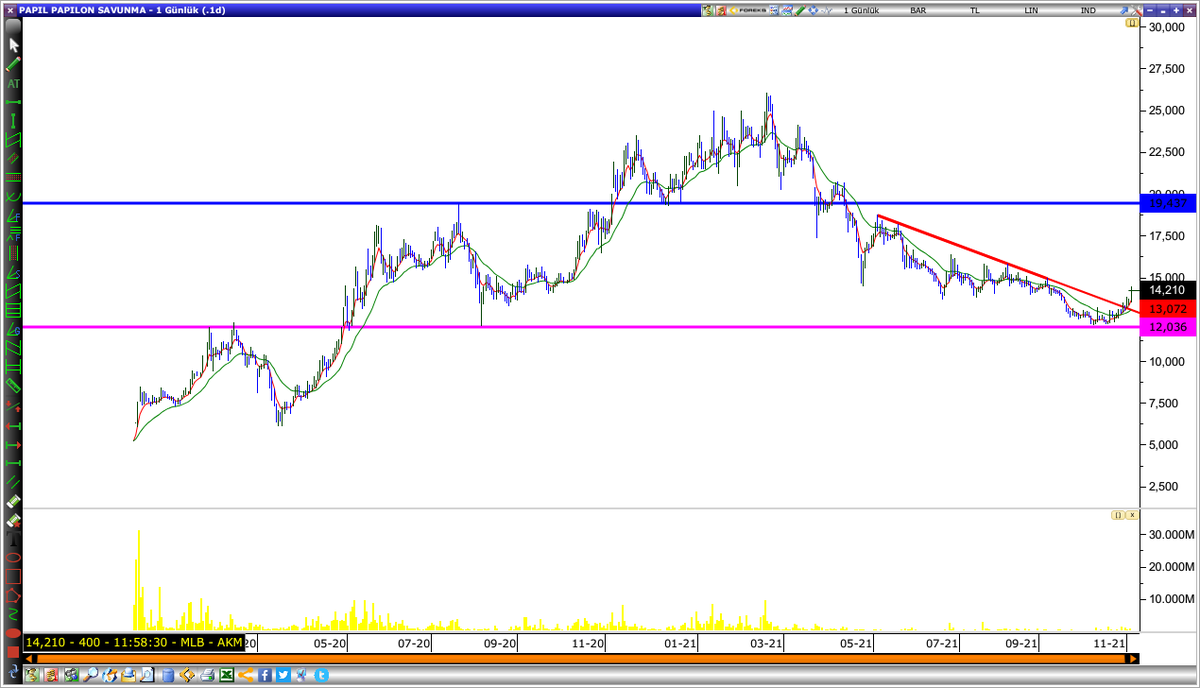
Task: Export chart data to Excel
Action: (226, 675)
